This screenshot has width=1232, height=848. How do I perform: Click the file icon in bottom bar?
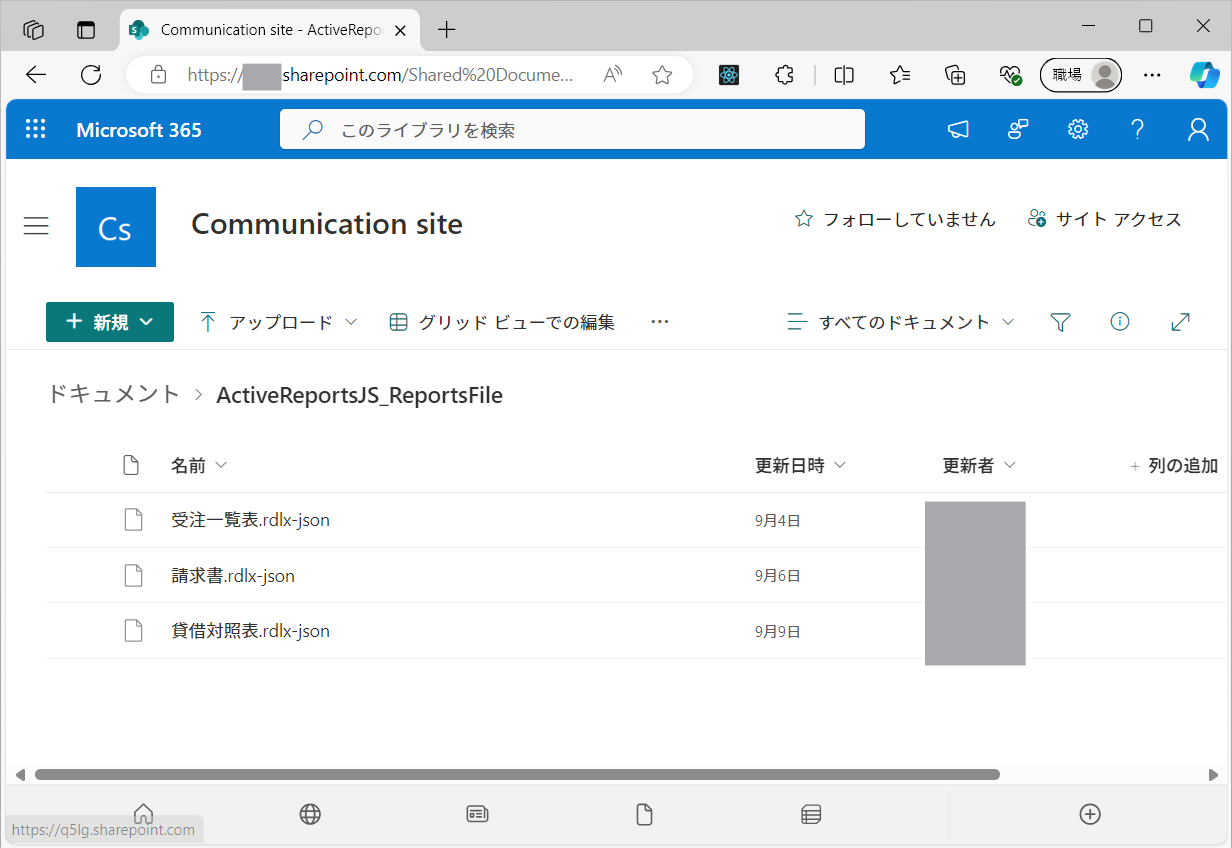[x=645, y=814]
